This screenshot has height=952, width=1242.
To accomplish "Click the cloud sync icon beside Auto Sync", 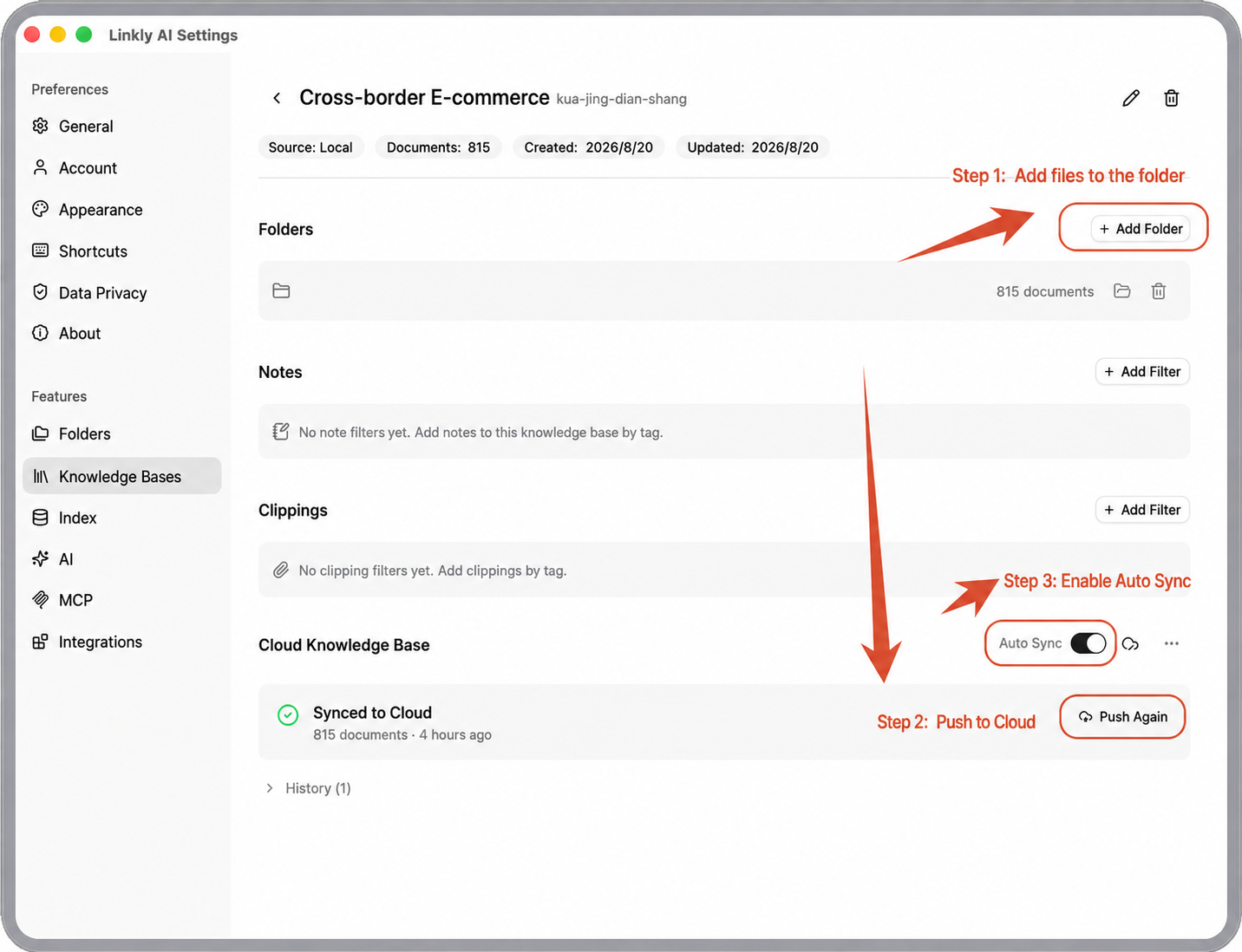I will (x=1130, y=643).
